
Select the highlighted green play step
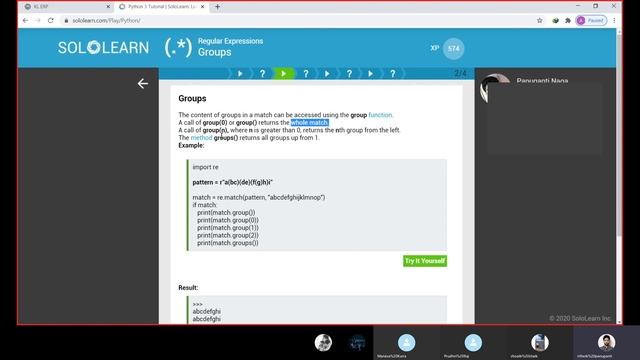[x=284, y=73]
